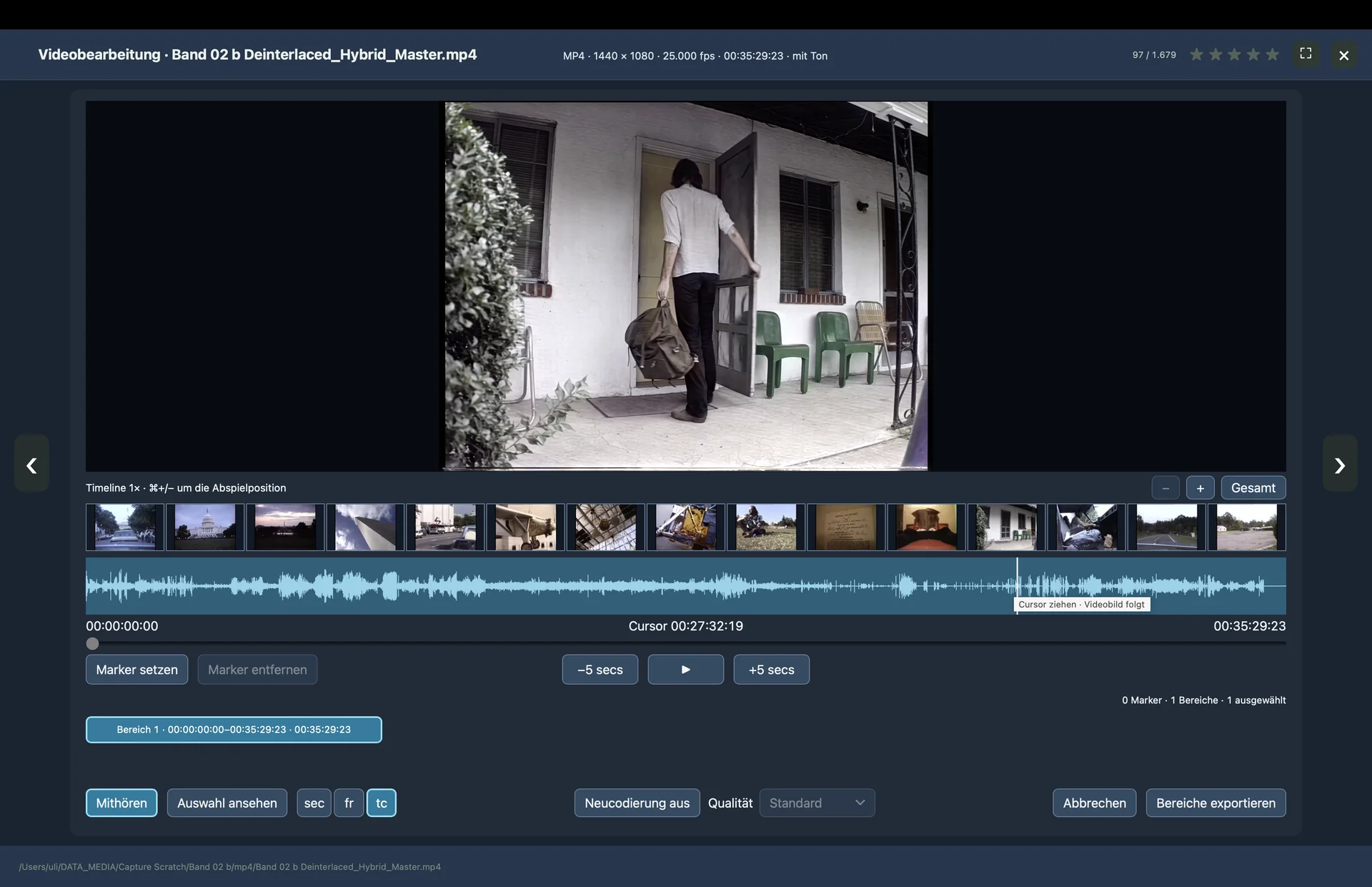Toggle fullscreen mode icon
Image resolution: width=1372 pixels, height=887 pixels.
(1306, 54)
